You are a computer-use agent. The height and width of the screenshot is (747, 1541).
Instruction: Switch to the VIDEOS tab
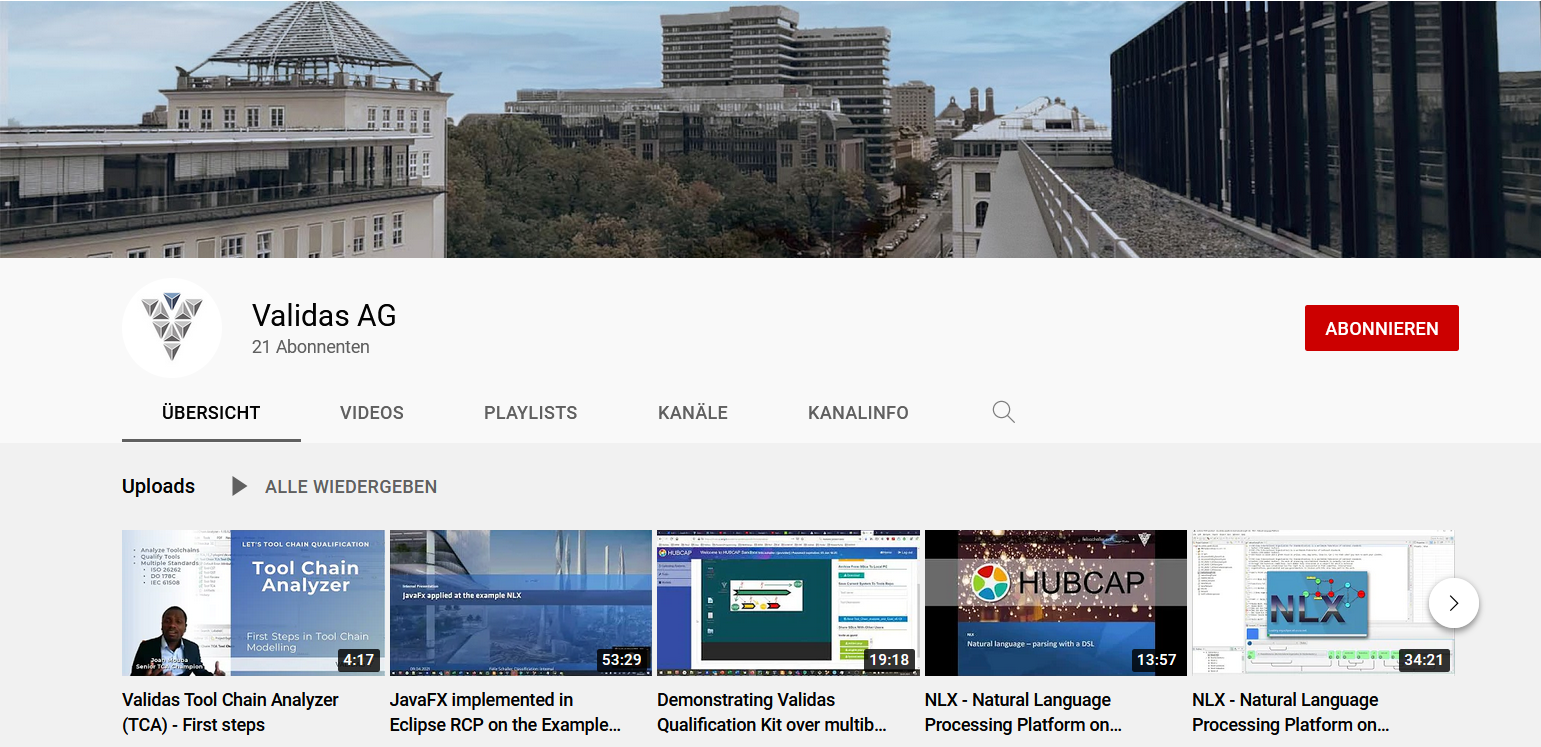pyautogui.click(x=372, y=413)
